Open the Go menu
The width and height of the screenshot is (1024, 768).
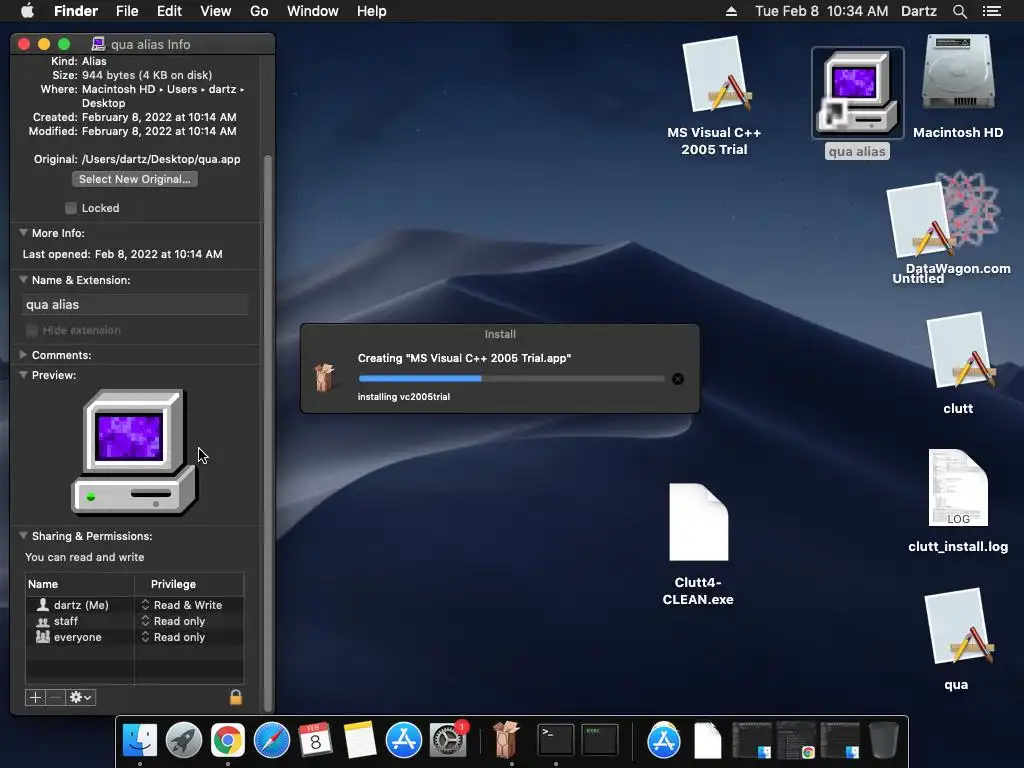pyautogui.click(x=259, y=11)
